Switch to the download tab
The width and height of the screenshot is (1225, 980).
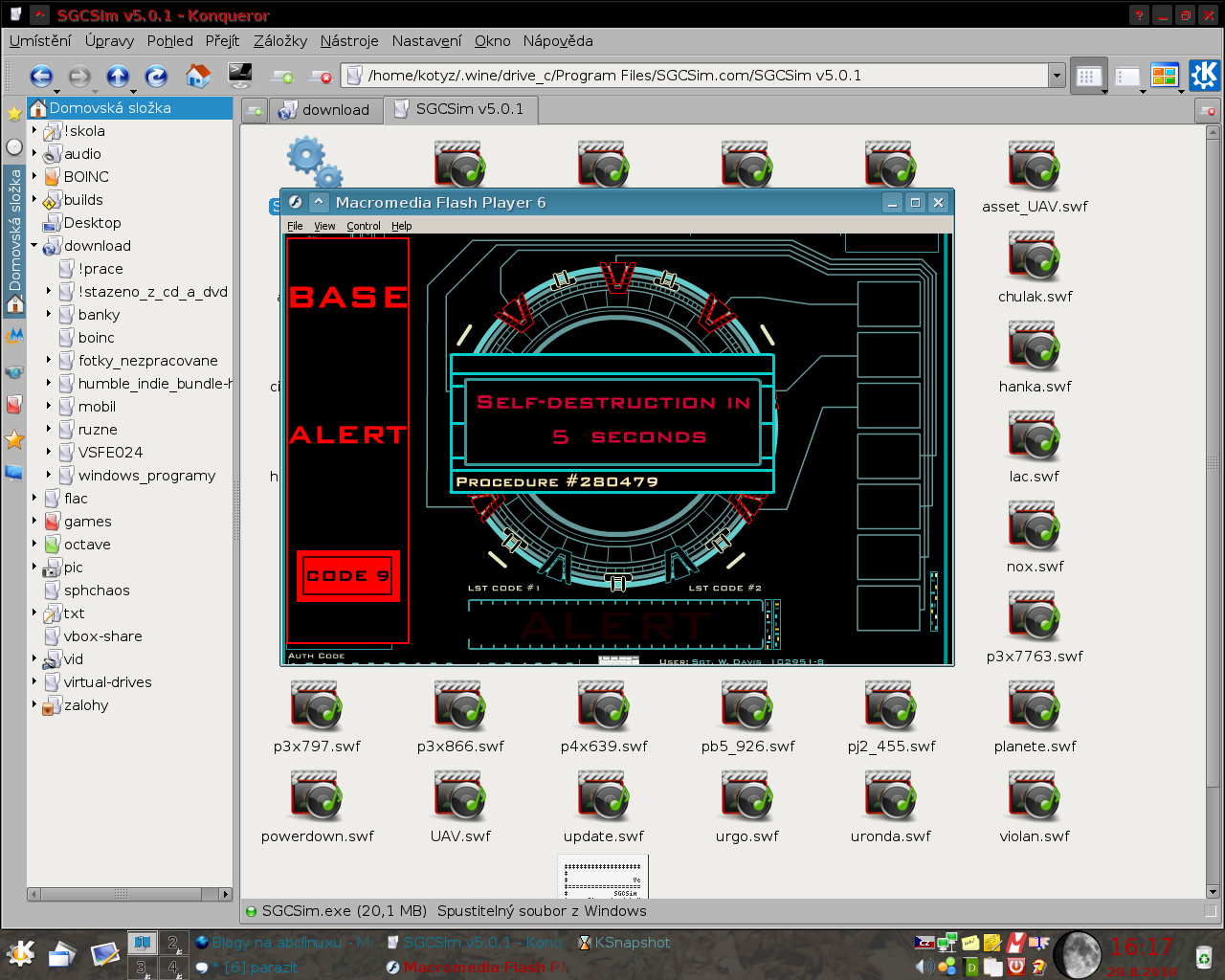click(x=325, y=110)
